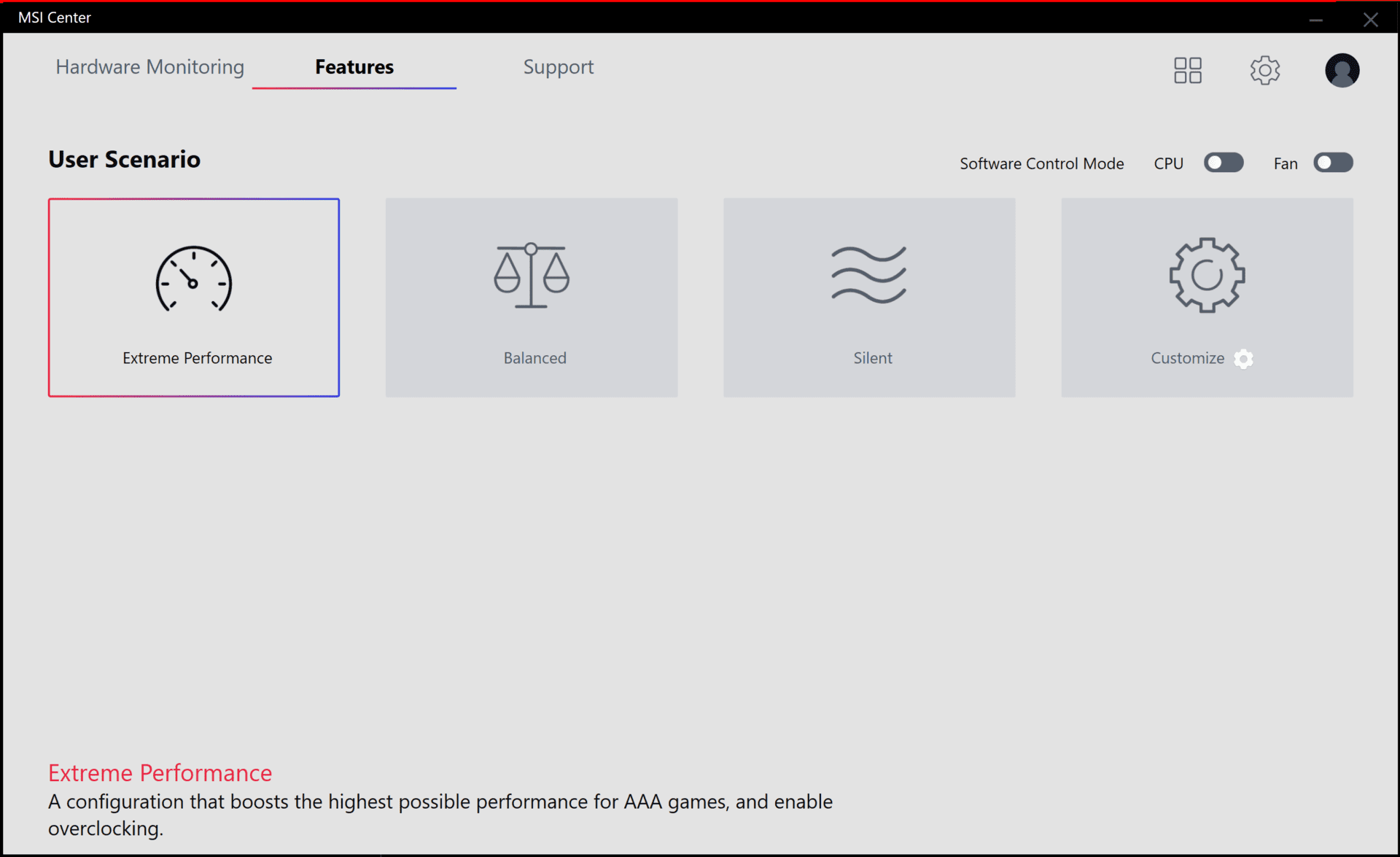This screenshot has height=857, width=1400.
Task: Switch to the Hardware Monitoring tab
Action: tap(149, 67)
